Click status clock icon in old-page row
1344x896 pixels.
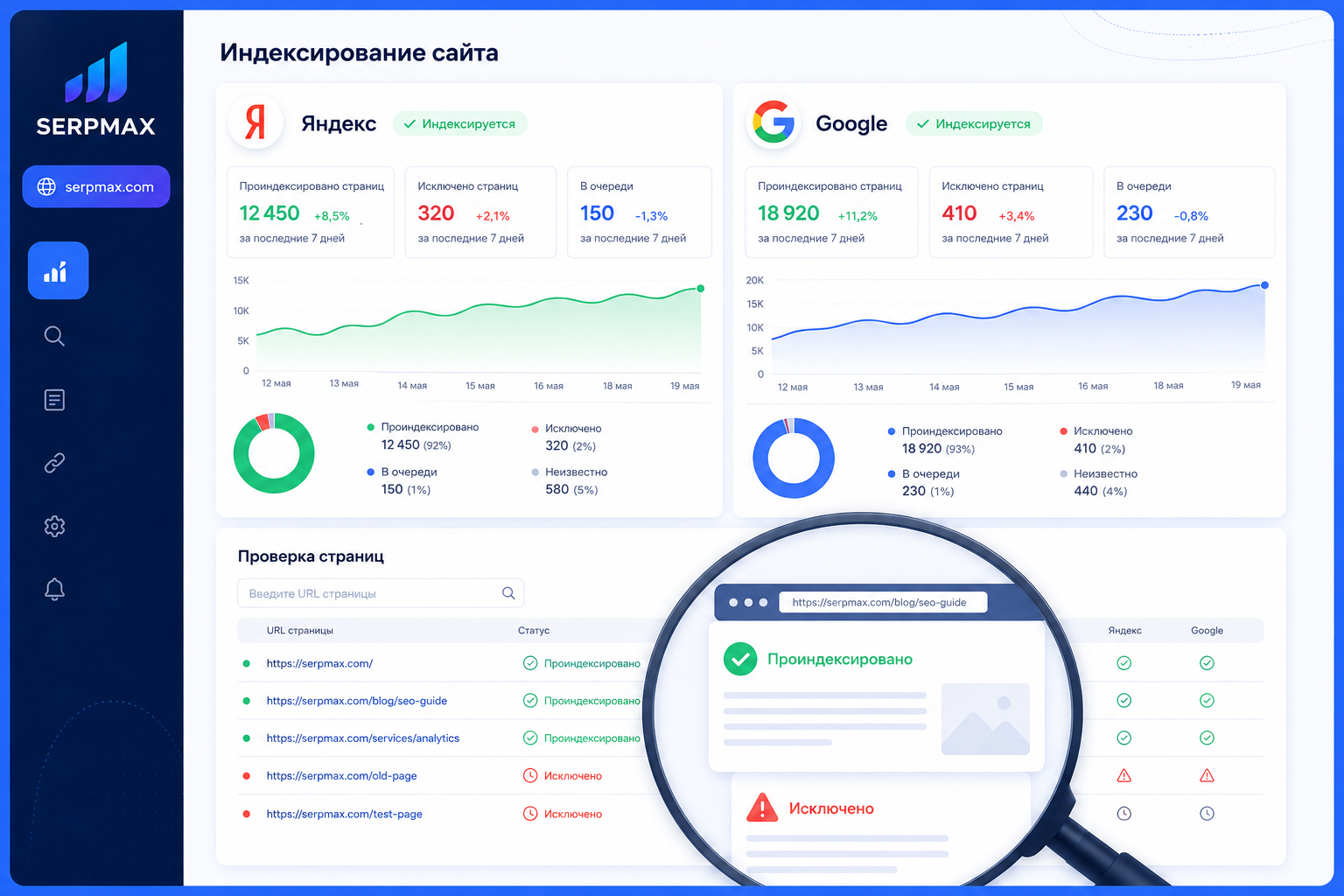[x=530, y=775]
